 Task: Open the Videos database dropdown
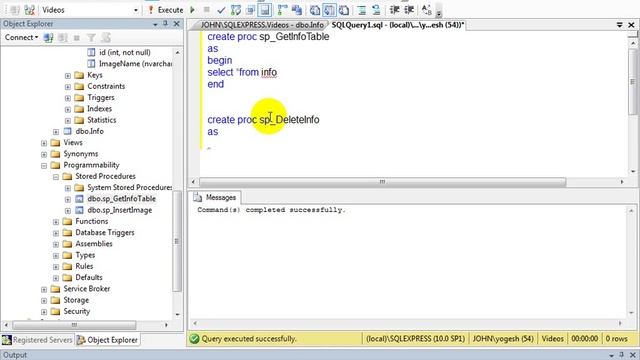coord(136,10)
